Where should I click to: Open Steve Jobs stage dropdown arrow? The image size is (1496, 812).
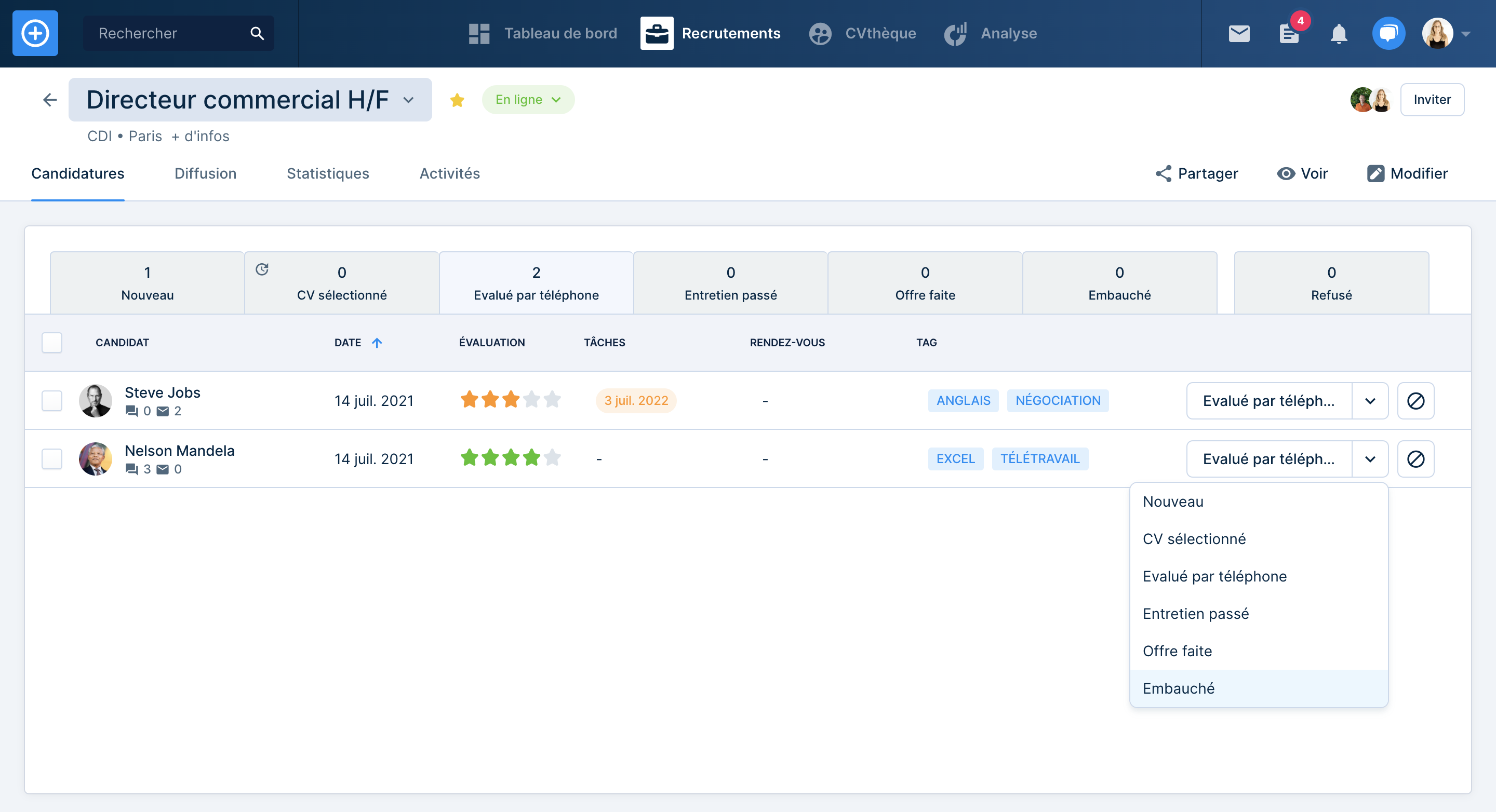1370,400
